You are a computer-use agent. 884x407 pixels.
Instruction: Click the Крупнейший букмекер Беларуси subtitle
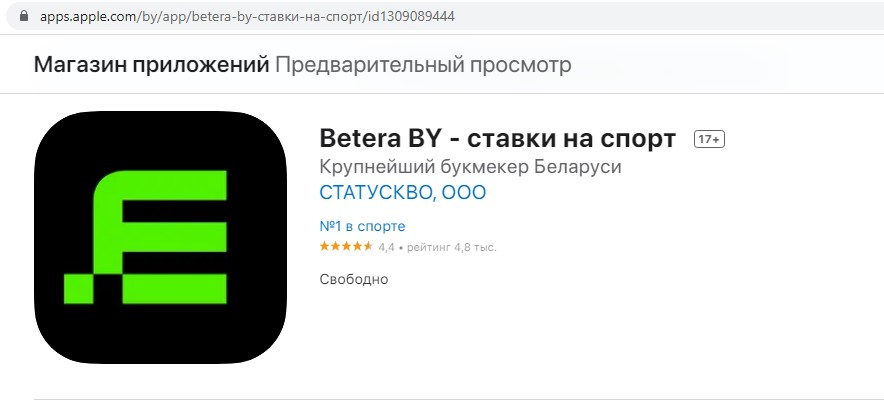pyautogui.click(x=470, y=167)
